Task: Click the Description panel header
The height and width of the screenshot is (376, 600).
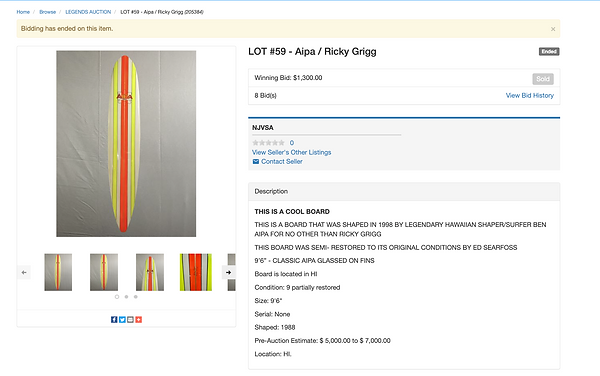Action: point(404,192)
